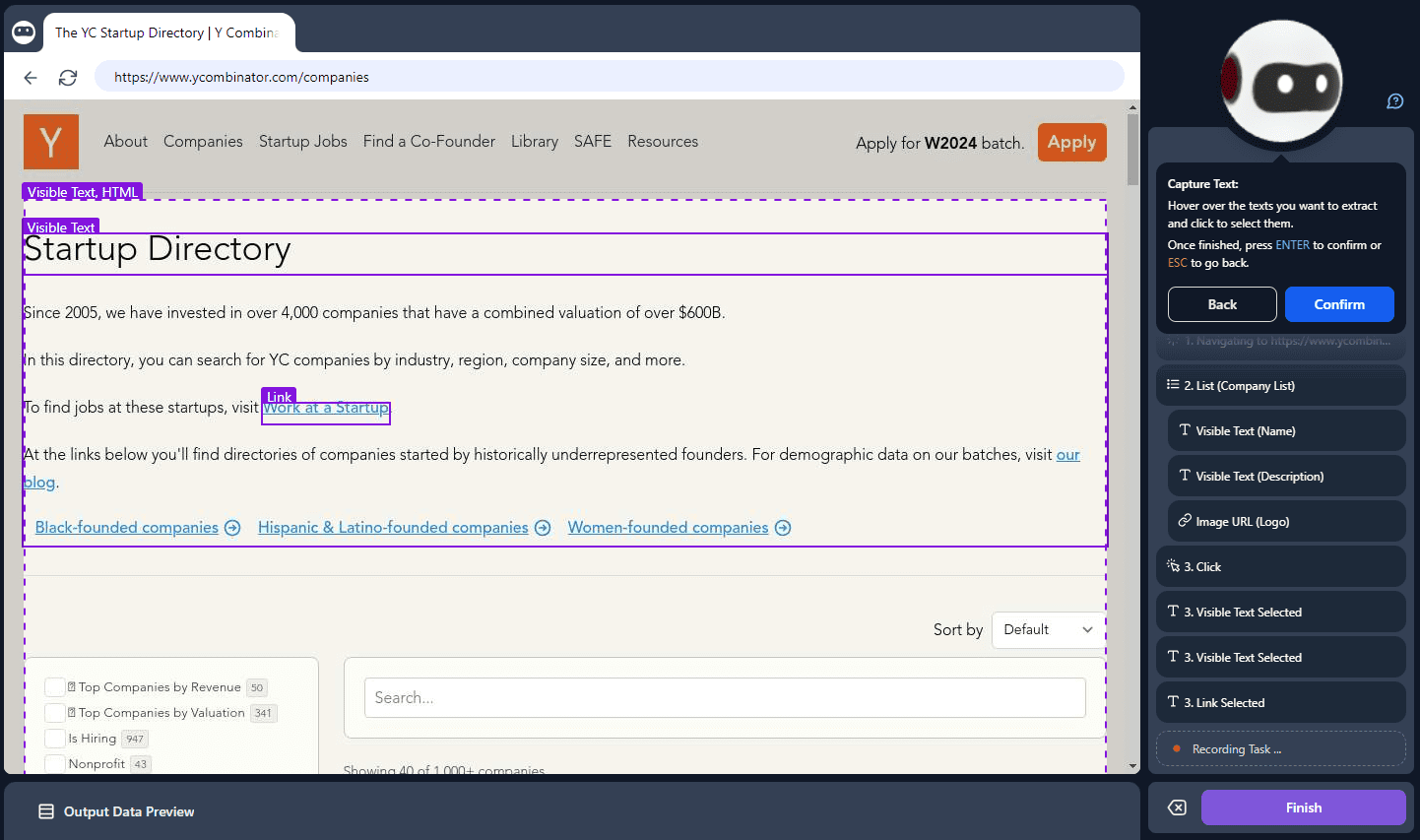Click the purple Finish button
1420x840 pixels.
click(x=1304, y=808)
